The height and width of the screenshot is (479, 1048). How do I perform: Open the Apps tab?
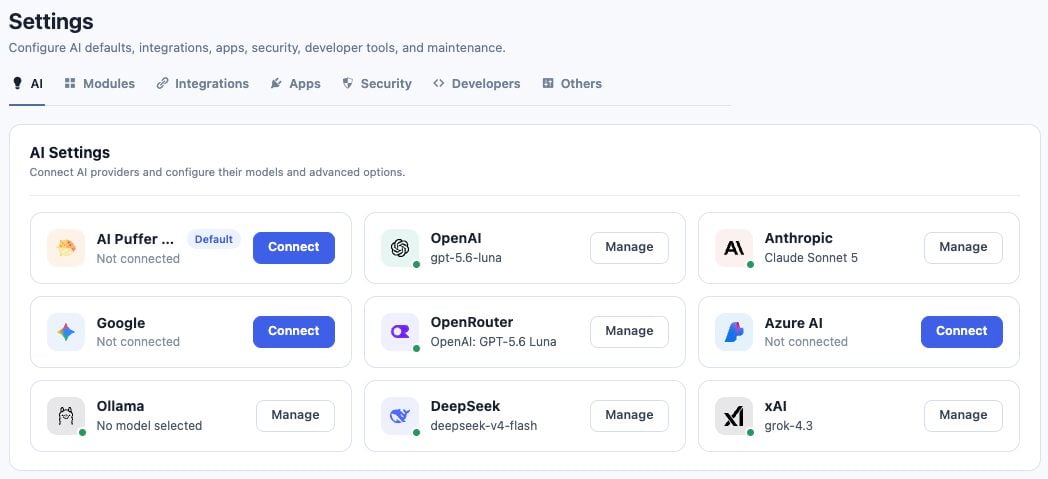pyautogui.click(x=295, y=84)
